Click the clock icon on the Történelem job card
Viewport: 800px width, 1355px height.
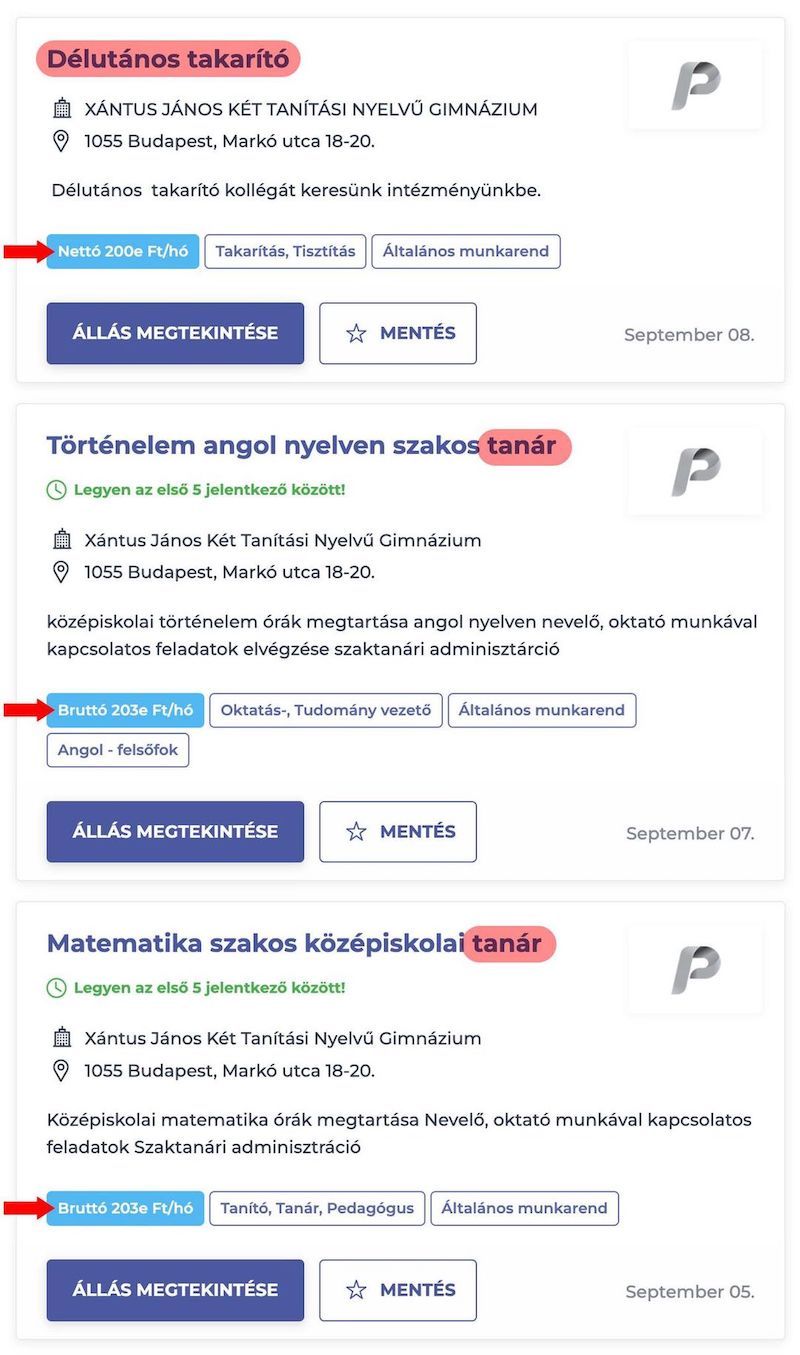pos(56,490)
